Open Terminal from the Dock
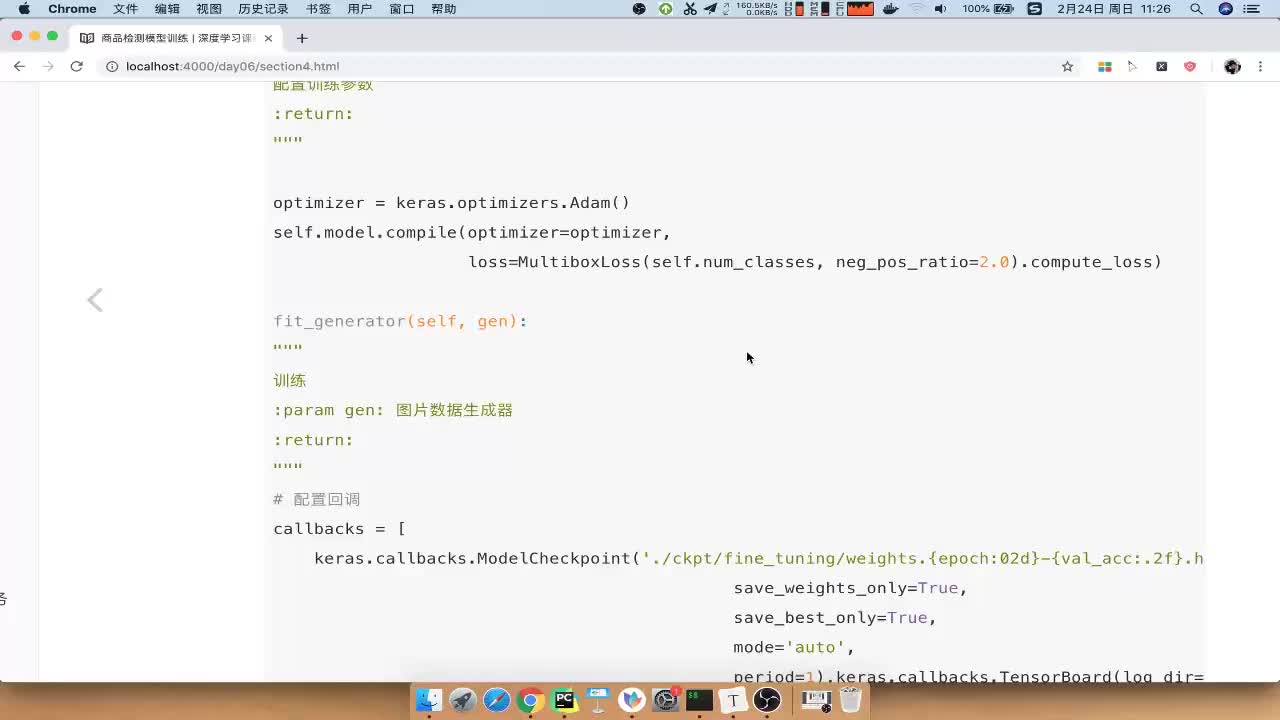 click(x=700, y=700)
